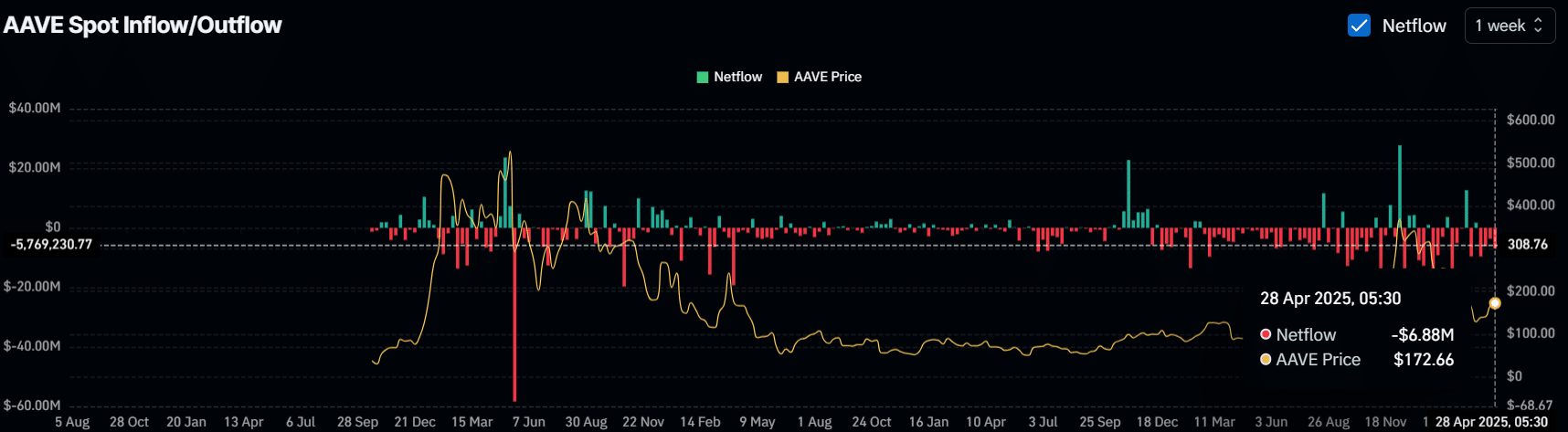Click the 14 Feb date label

tap(700, 422)
